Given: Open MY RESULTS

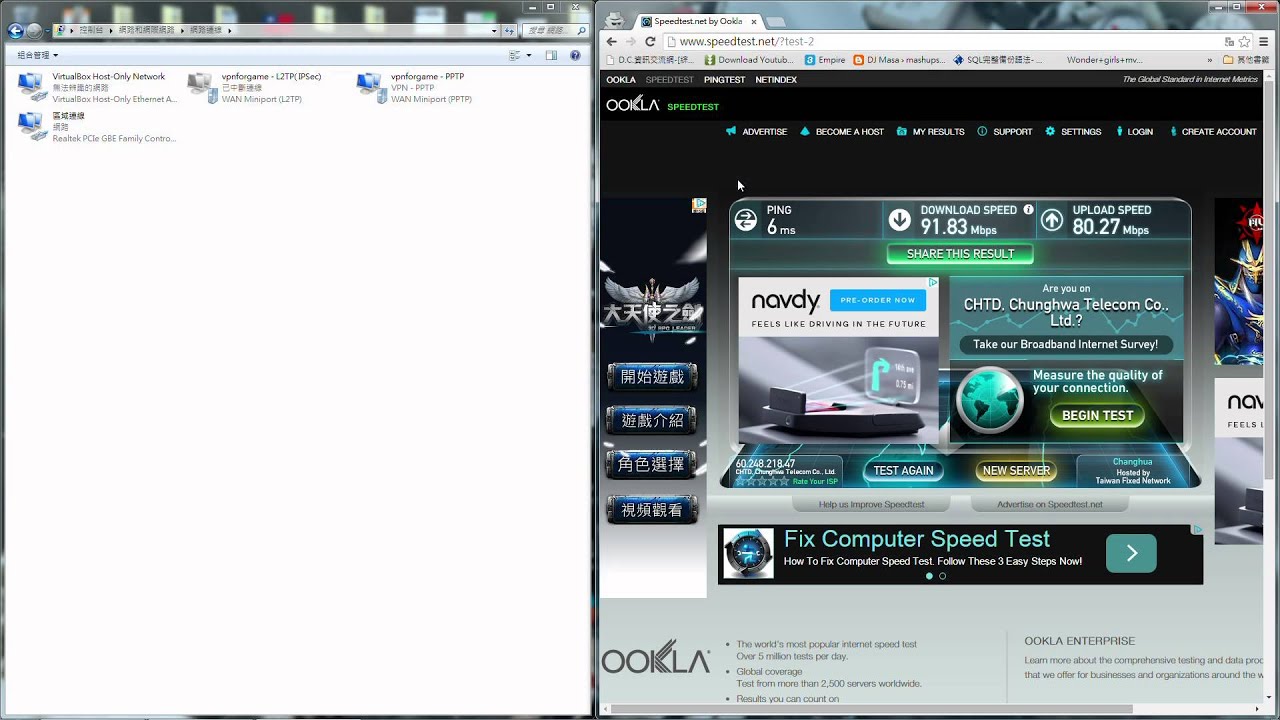Looking at the screenshot, I should click(930, 131).
